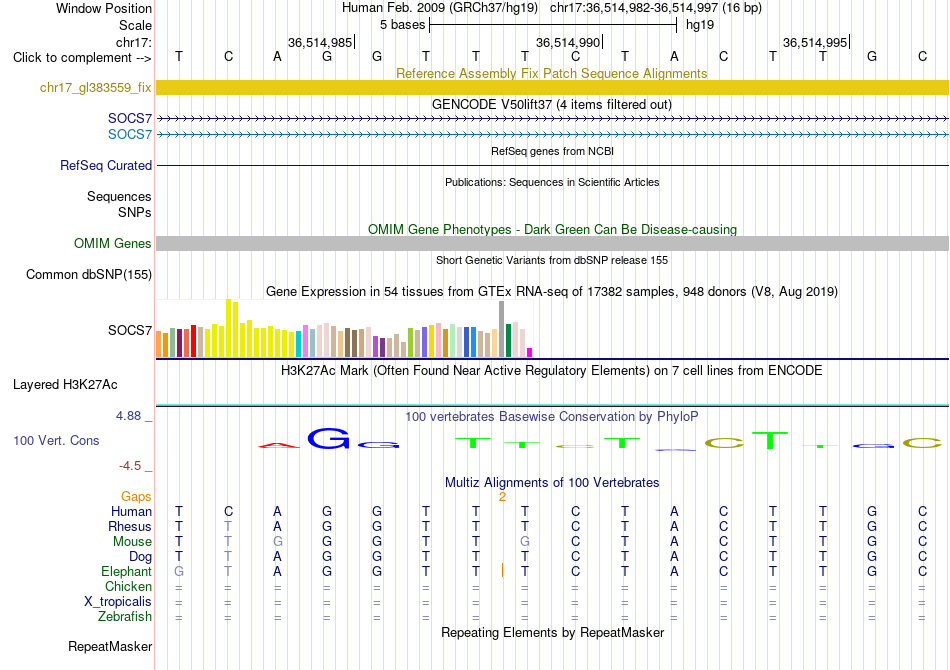Image resolution: width=950 pixels, height=670 pixels.
Task: Open Multiz Alignments of 100 Vertebrates title
Action: tap(552, 483)
